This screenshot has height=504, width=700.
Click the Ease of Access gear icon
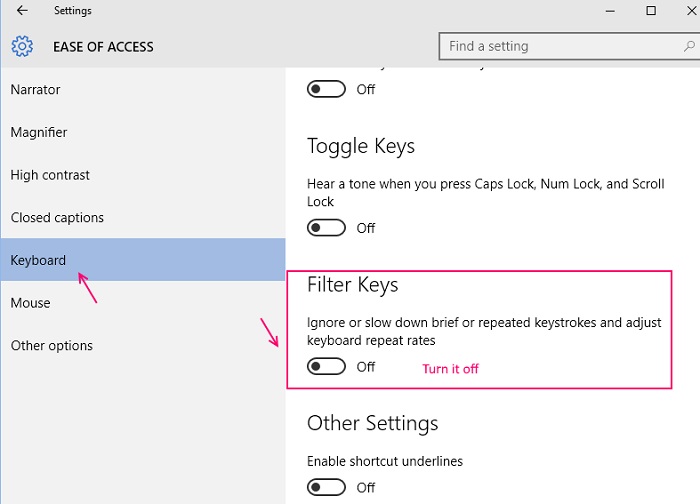tap(22, 46)
